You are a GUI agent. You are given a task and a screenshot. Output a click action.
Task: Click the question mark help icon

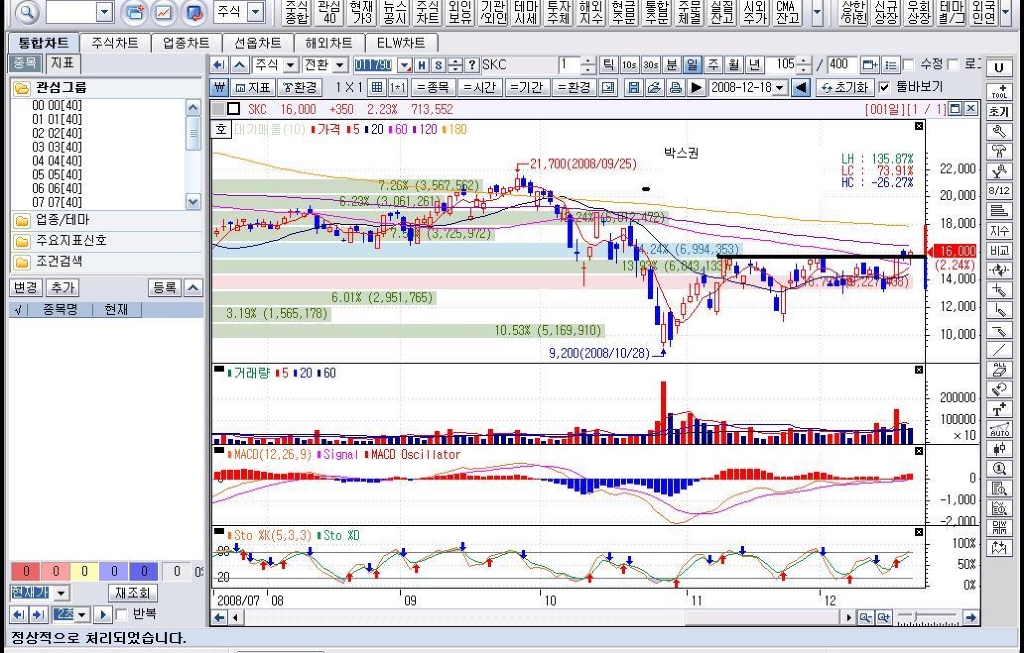pyautogui.click(x=472, y=65)
